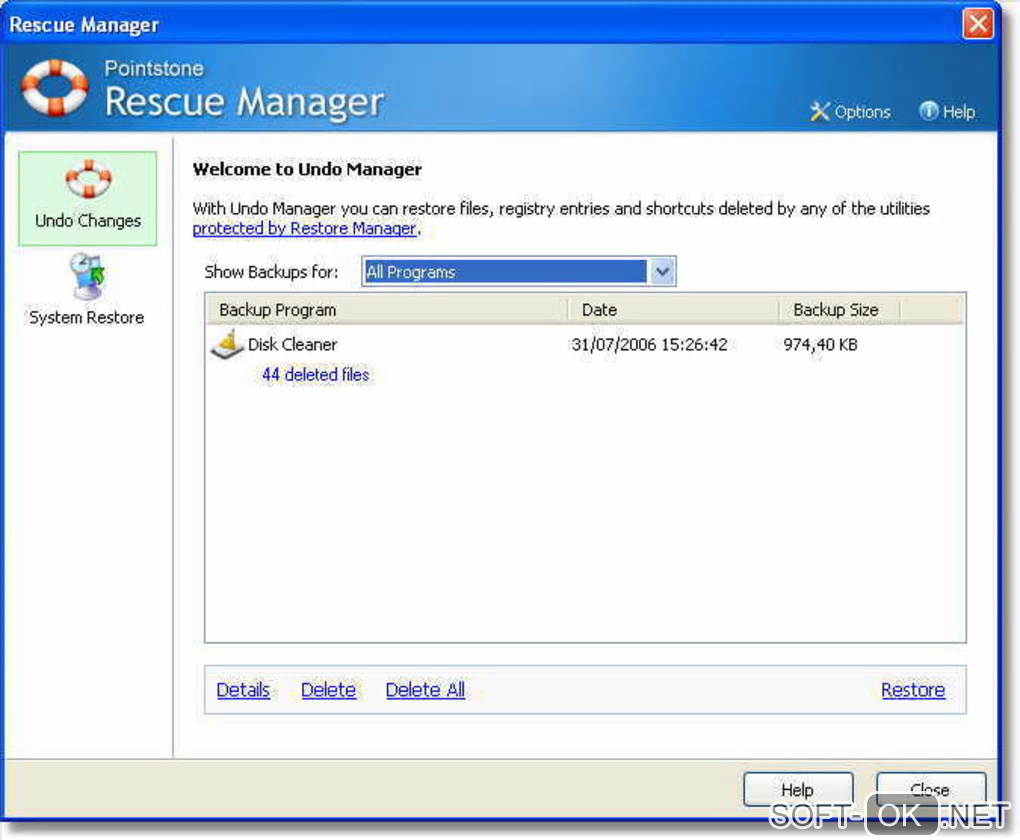Click the 974,40 KB size cell
The image size is (1020, 840).
(x=820, y=344)
